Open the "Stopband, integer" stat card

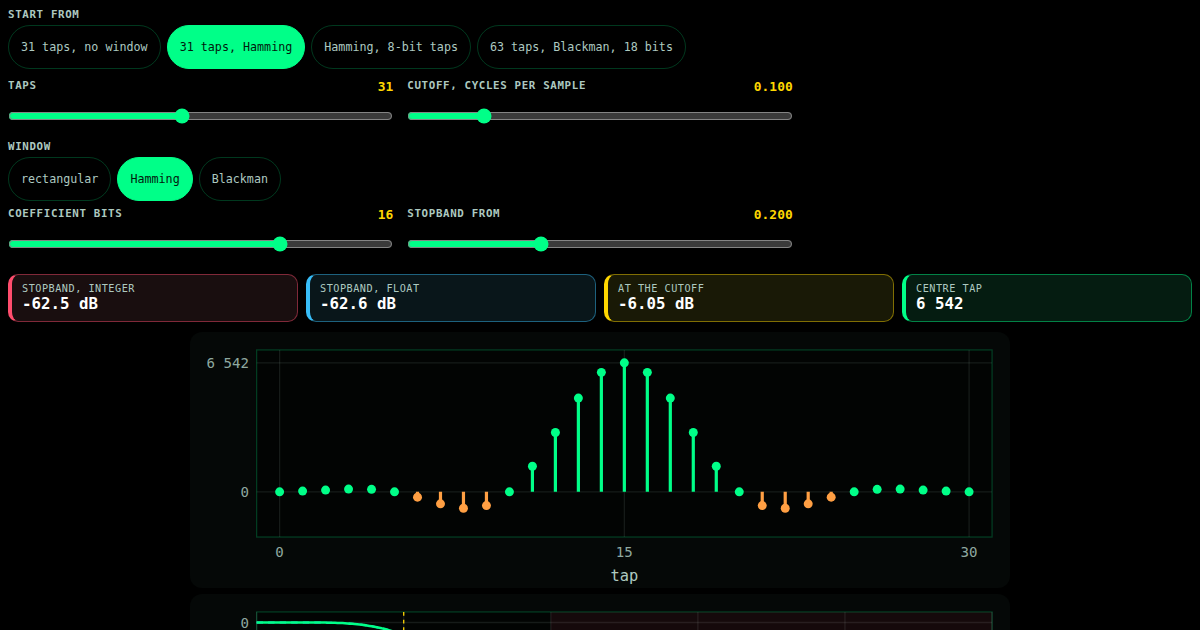pyautogui.click(x=153, y=298)
